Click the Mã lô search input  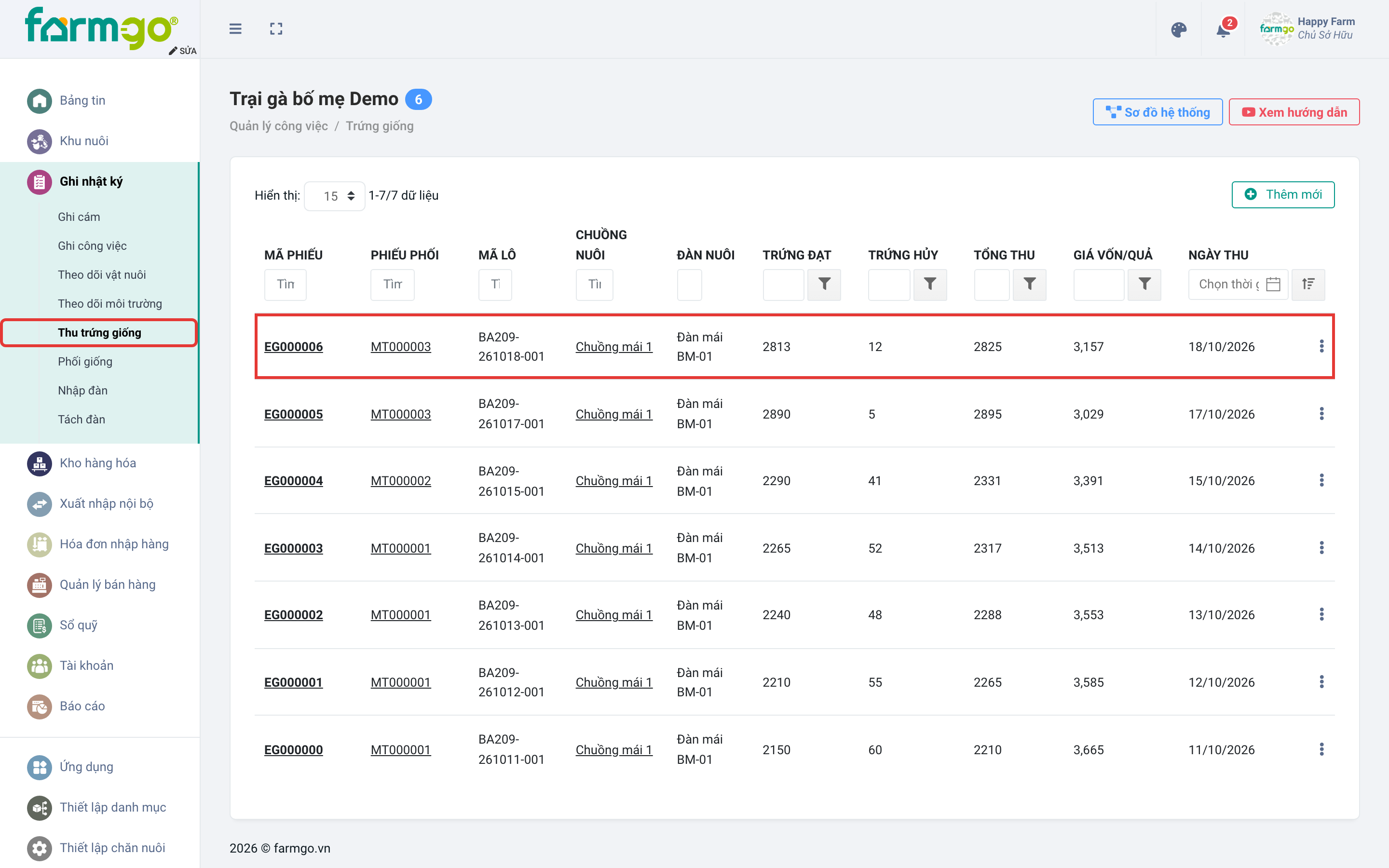pyautogui.click(x=495, y=284)
